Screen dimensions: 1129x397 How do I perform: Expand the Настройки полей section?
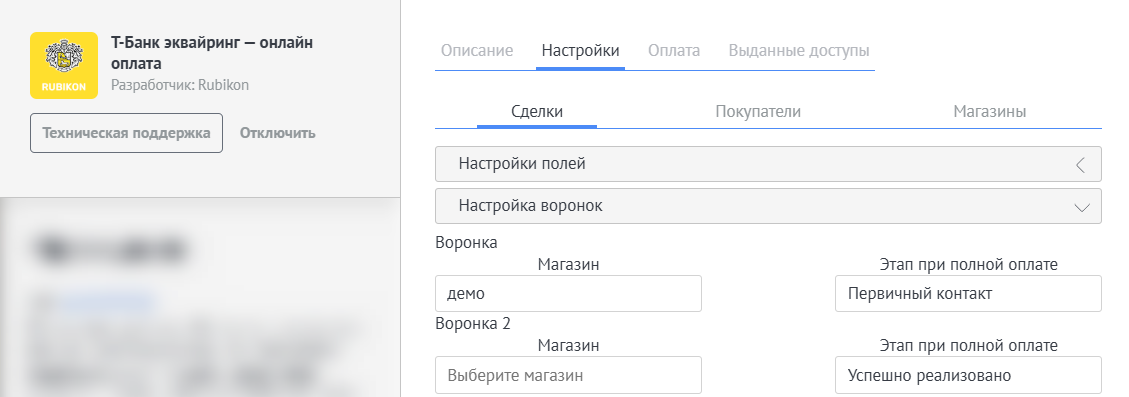(x=768, y=164)
